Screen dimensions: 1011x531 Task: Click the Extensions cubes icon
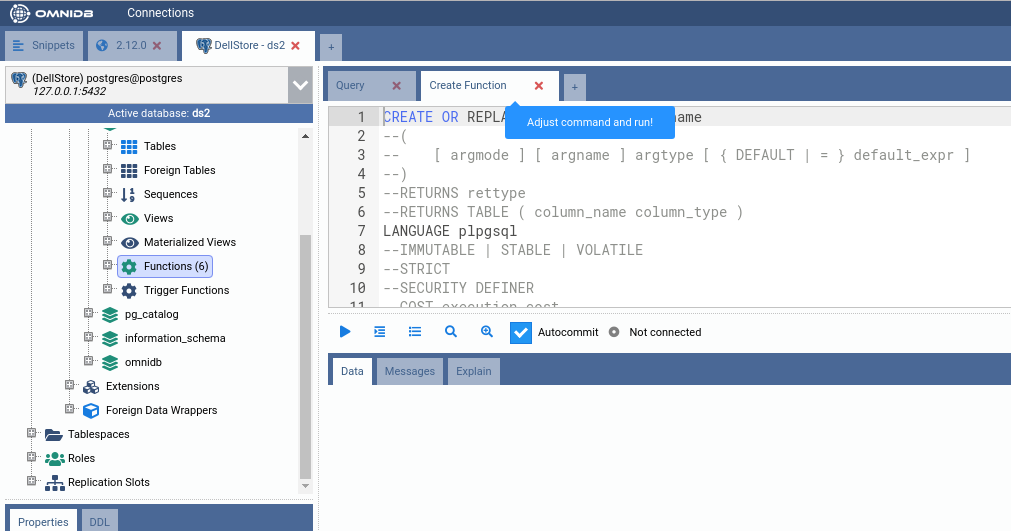click(91, 386)
